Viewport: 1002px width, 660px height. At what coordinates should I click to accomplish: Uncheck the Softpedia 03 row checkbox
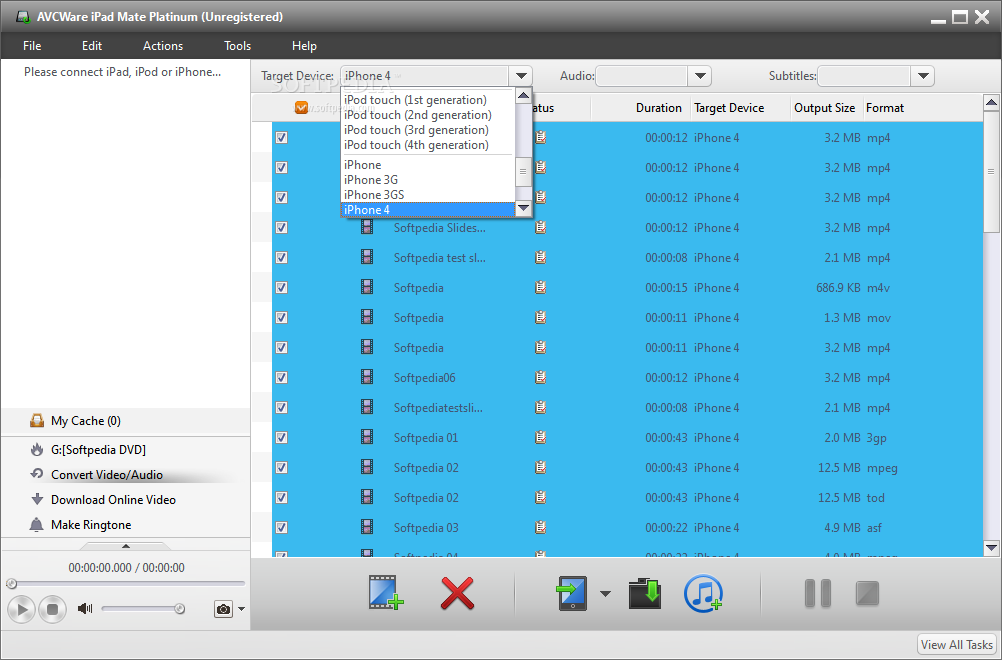[281, 528]
